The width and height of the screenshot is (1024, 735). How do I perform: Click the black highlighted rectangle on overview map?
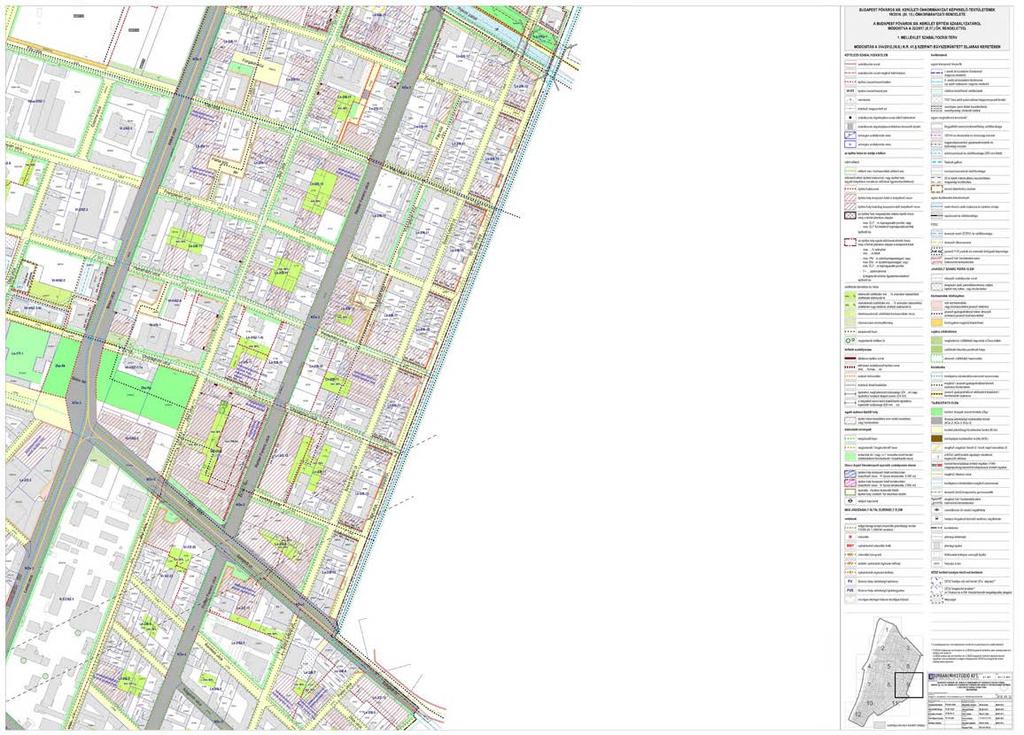[x=908, y=684]
